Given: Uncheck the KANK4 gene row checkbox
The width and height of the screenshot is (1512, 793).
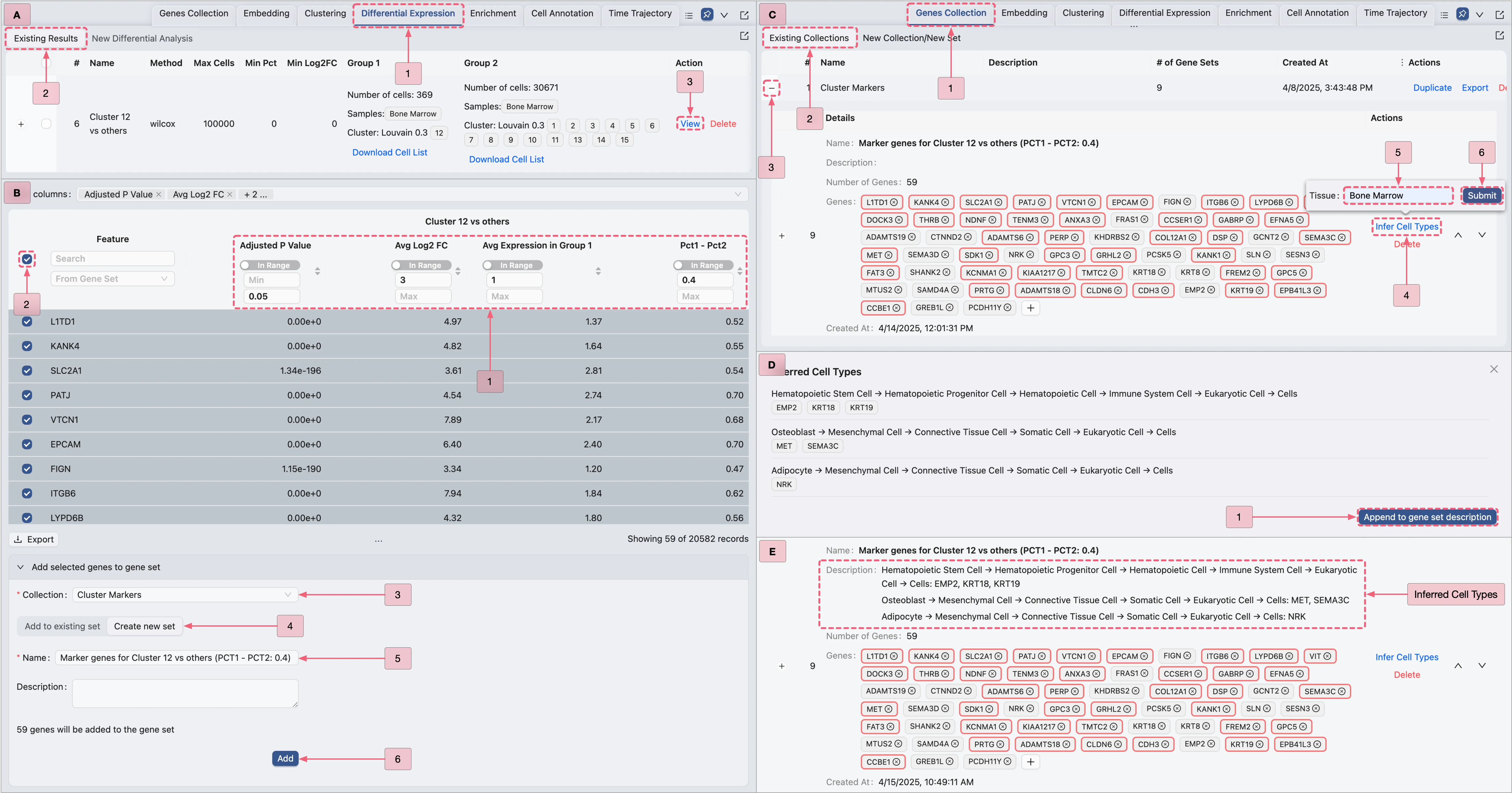Looking at the screenshot, I should (x=27, y=346).
